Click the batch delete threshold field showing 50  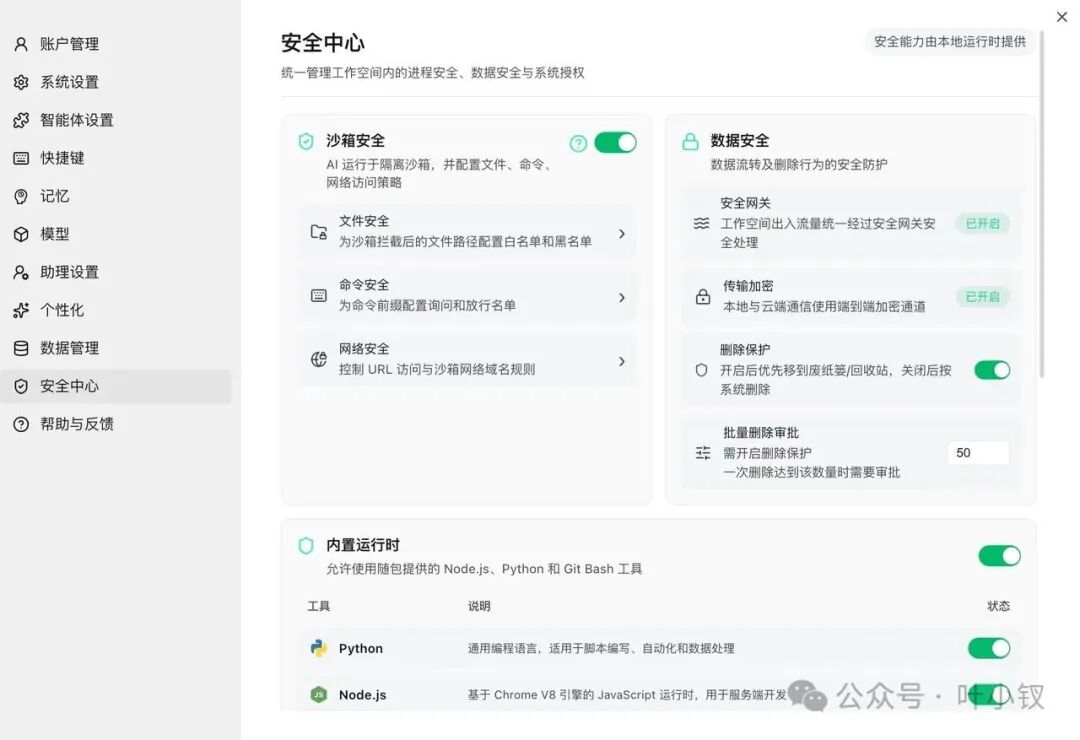978,453
